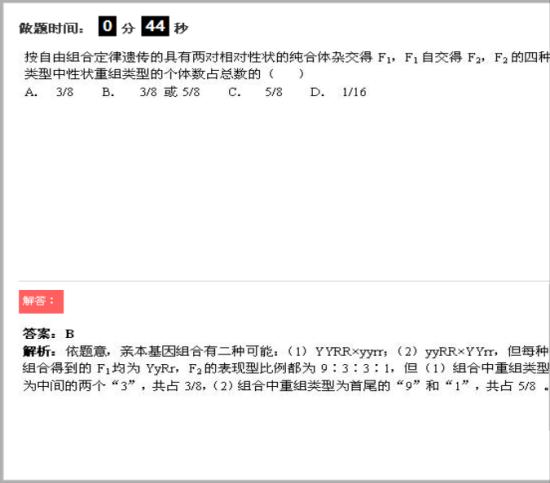This screenshot has width=550, height=483.
Task: Select answer option A. 3/8
Action: point(49,92)
